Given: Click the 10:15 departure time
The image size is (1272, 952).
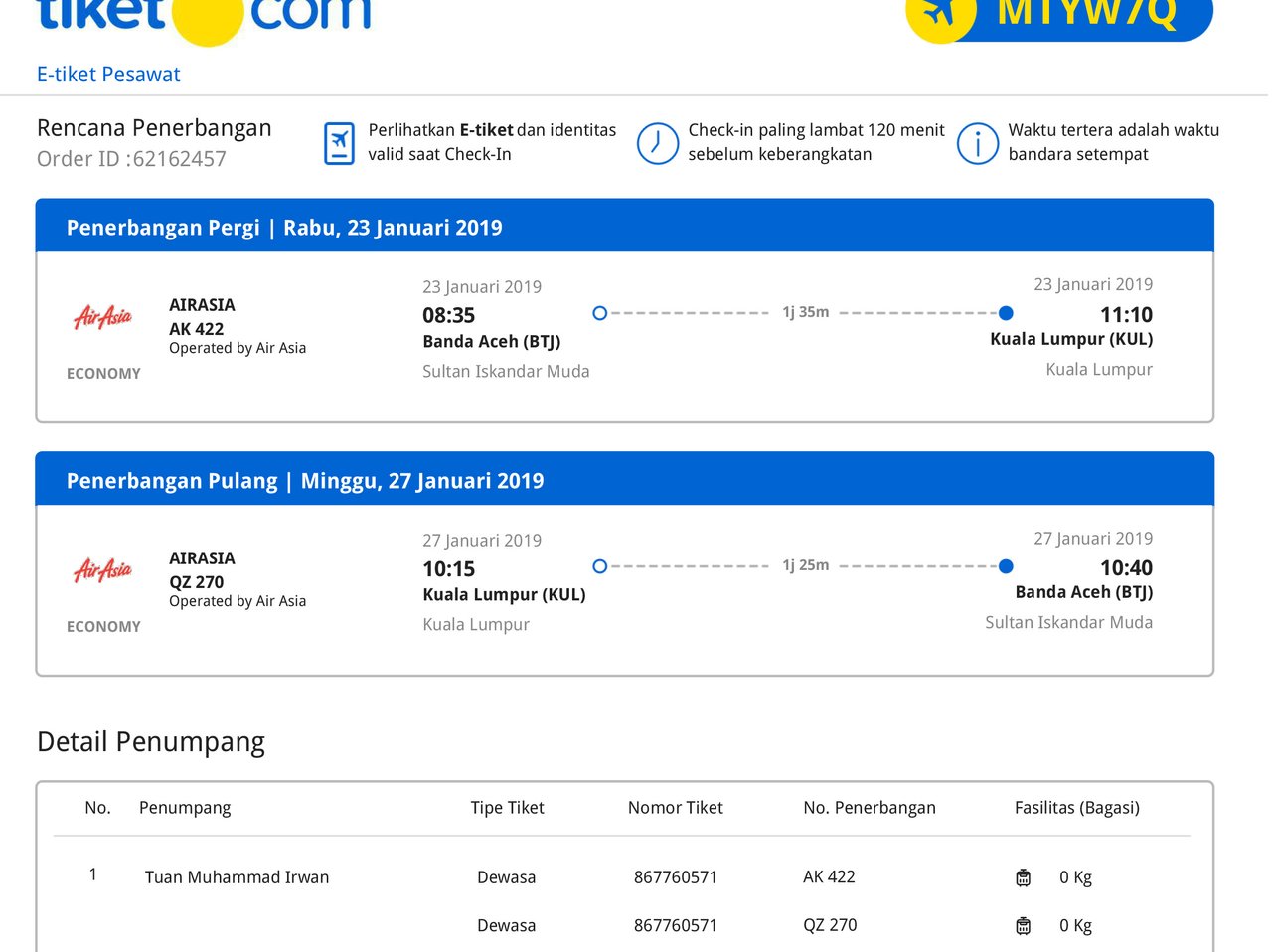Looking at the screenshot, I should (449, 569).
